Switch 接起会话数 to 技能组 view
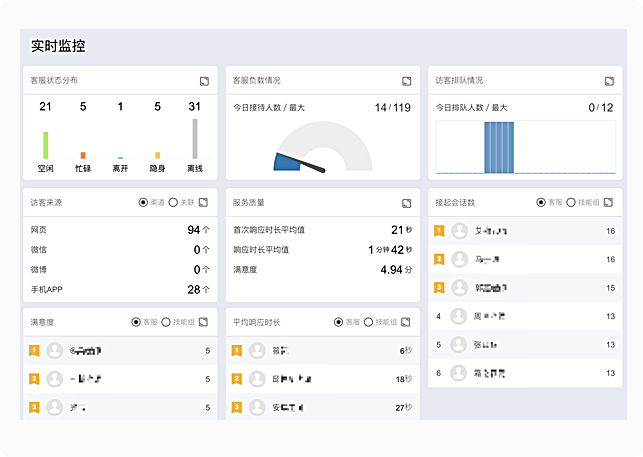 pyautogui.click(x=571, y=202)
